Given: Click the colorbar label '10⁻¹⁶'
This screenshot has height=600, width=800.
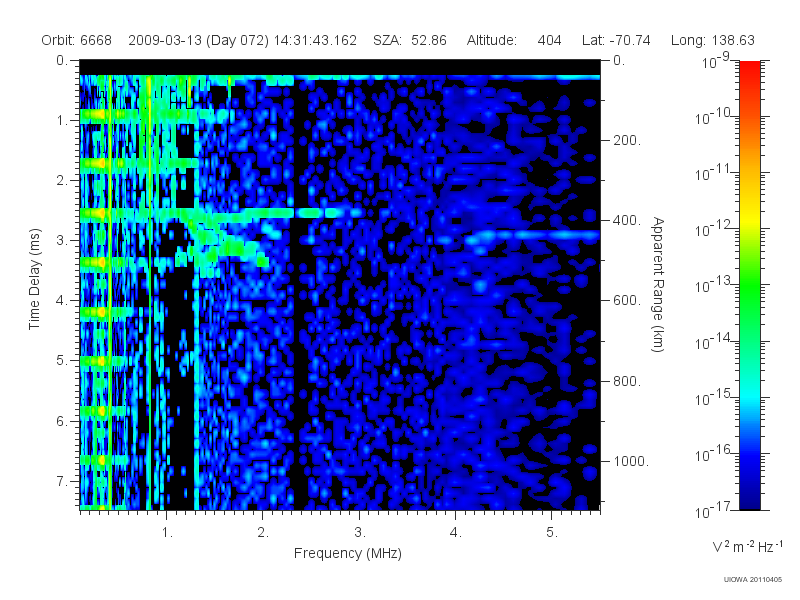Looking at the screenshot, I should tap(714, 453).
